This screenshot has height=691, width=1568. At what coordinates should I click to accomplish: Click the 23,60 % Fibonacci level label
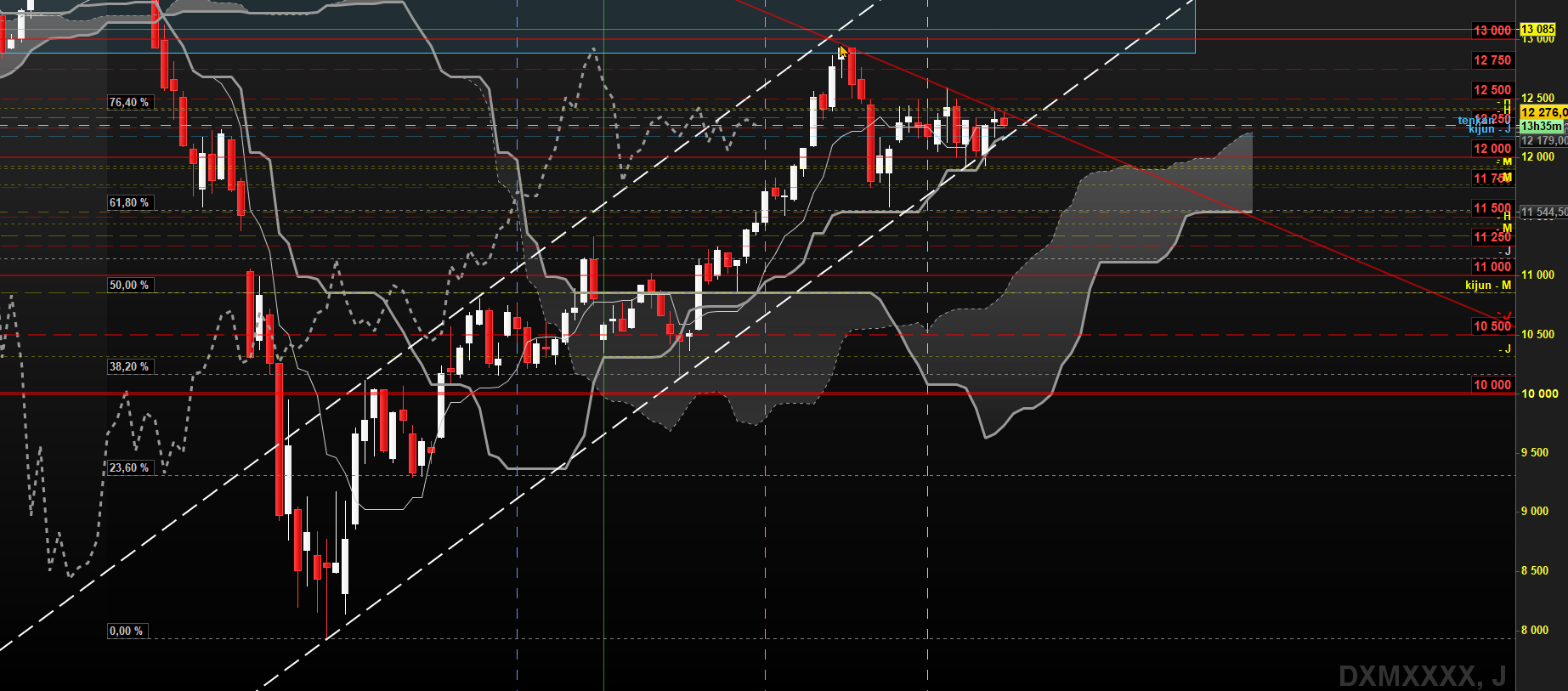point(129,468)
